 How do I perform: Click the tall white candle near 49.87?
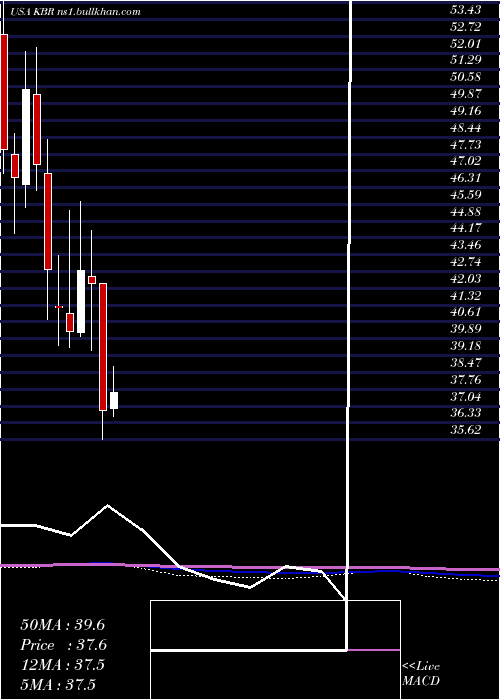(26, 137)
